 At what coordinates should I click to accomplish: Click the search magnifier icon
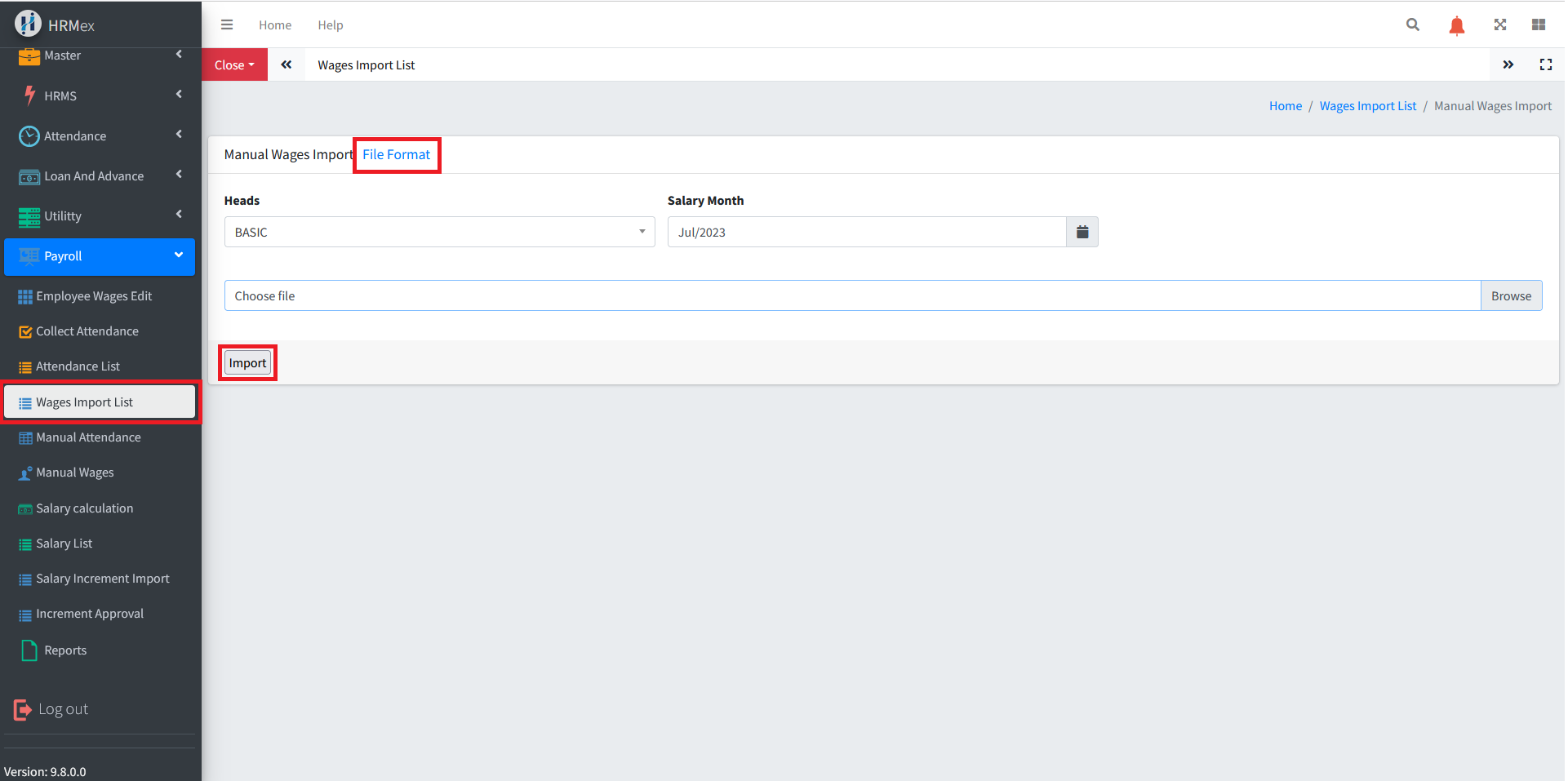1412,24
